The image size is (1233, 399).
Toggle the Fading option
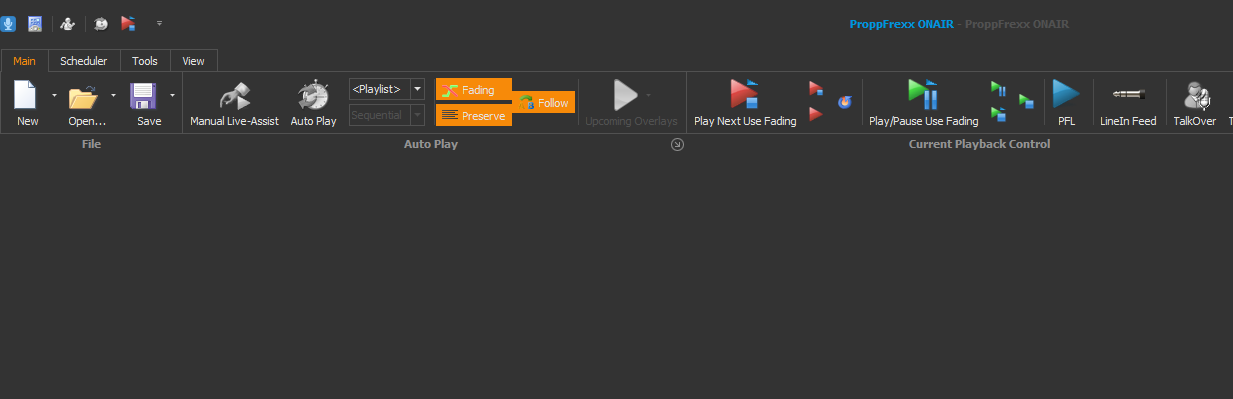tap(473, 90)
